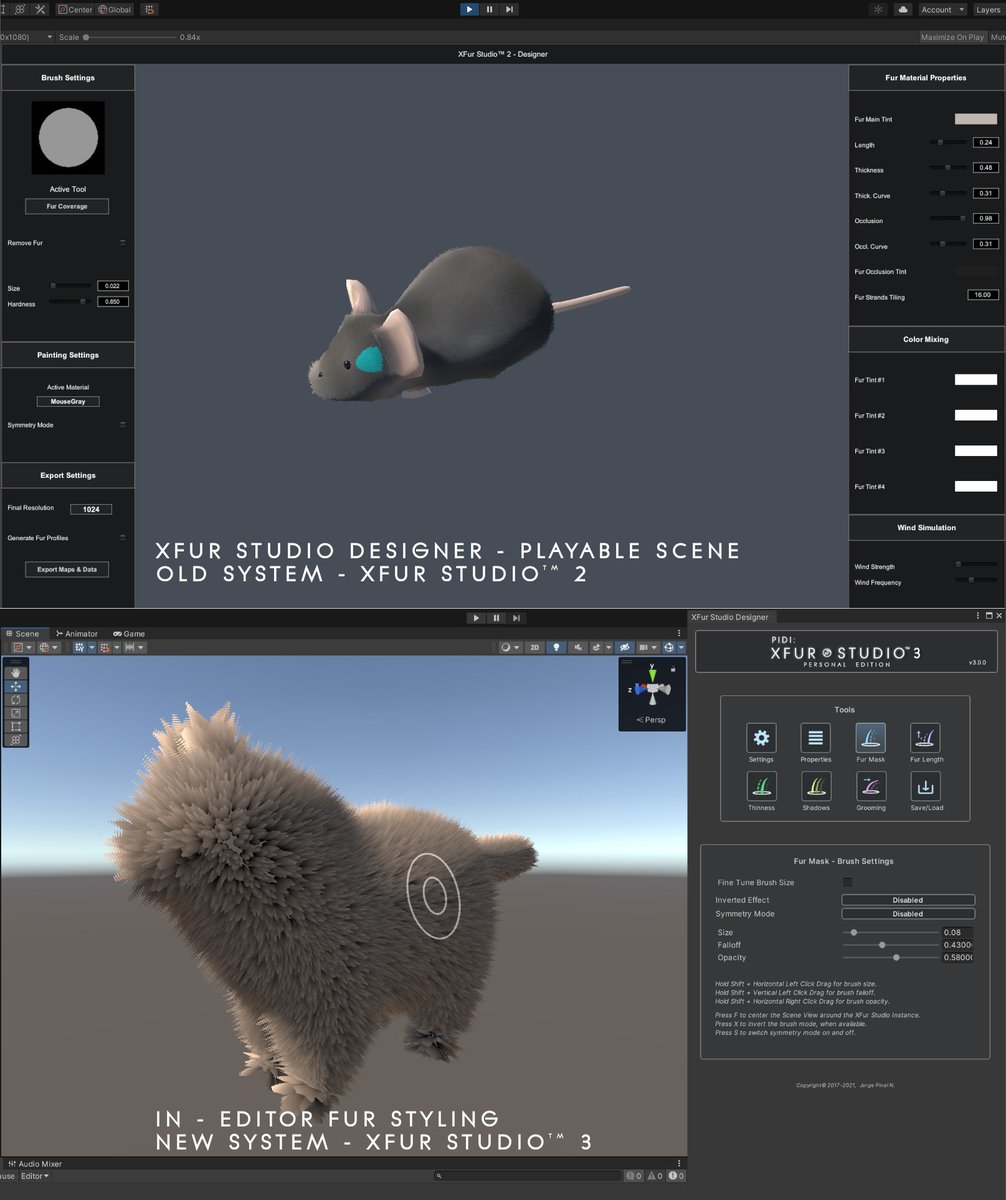Screen dimensions: 1006x1200
Task: Enable Fine Tune Brush Size checkbox
Action: pos(848,882)
